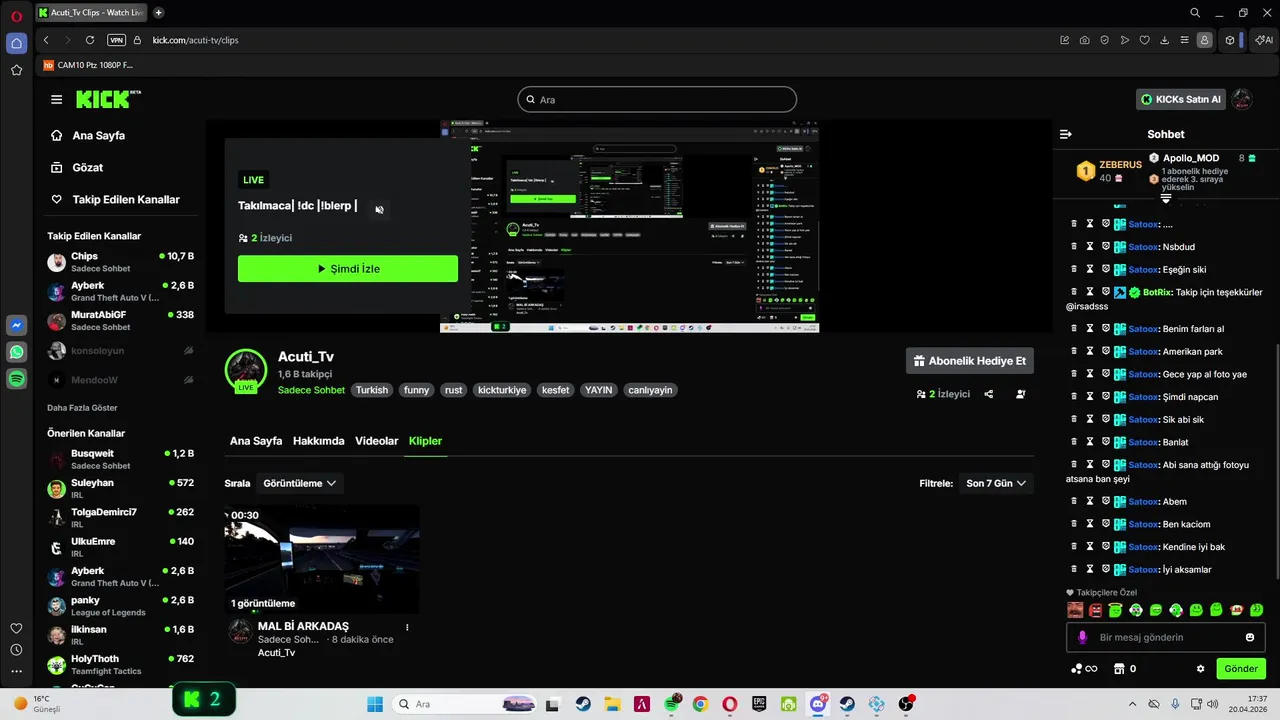Image resolution: width=1280 pixels, height=720 pixels.
Task: Reload the page
Action: [90, 40]
